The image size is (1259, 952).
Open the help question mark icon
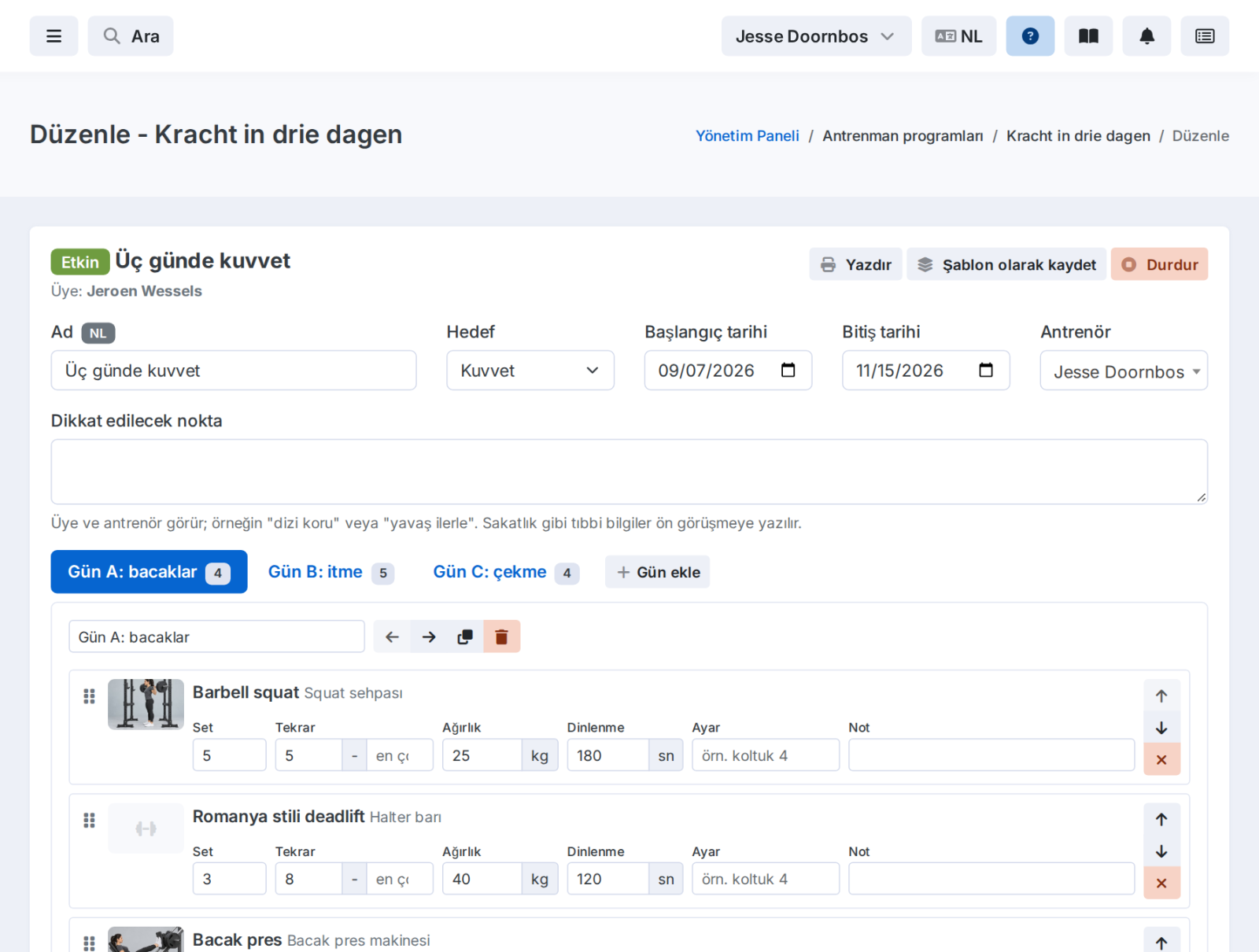tap(1030, 36)
